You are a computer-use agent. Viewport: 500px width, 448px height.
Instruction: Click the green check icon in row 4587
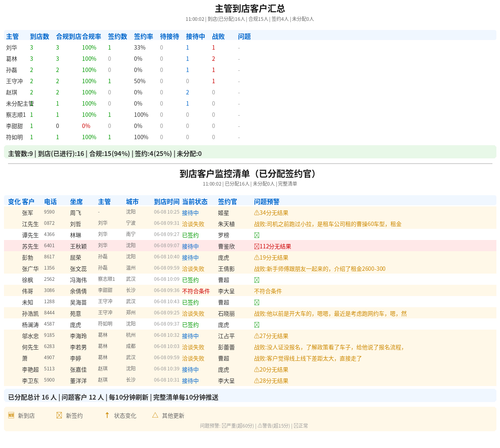[257, 325]
